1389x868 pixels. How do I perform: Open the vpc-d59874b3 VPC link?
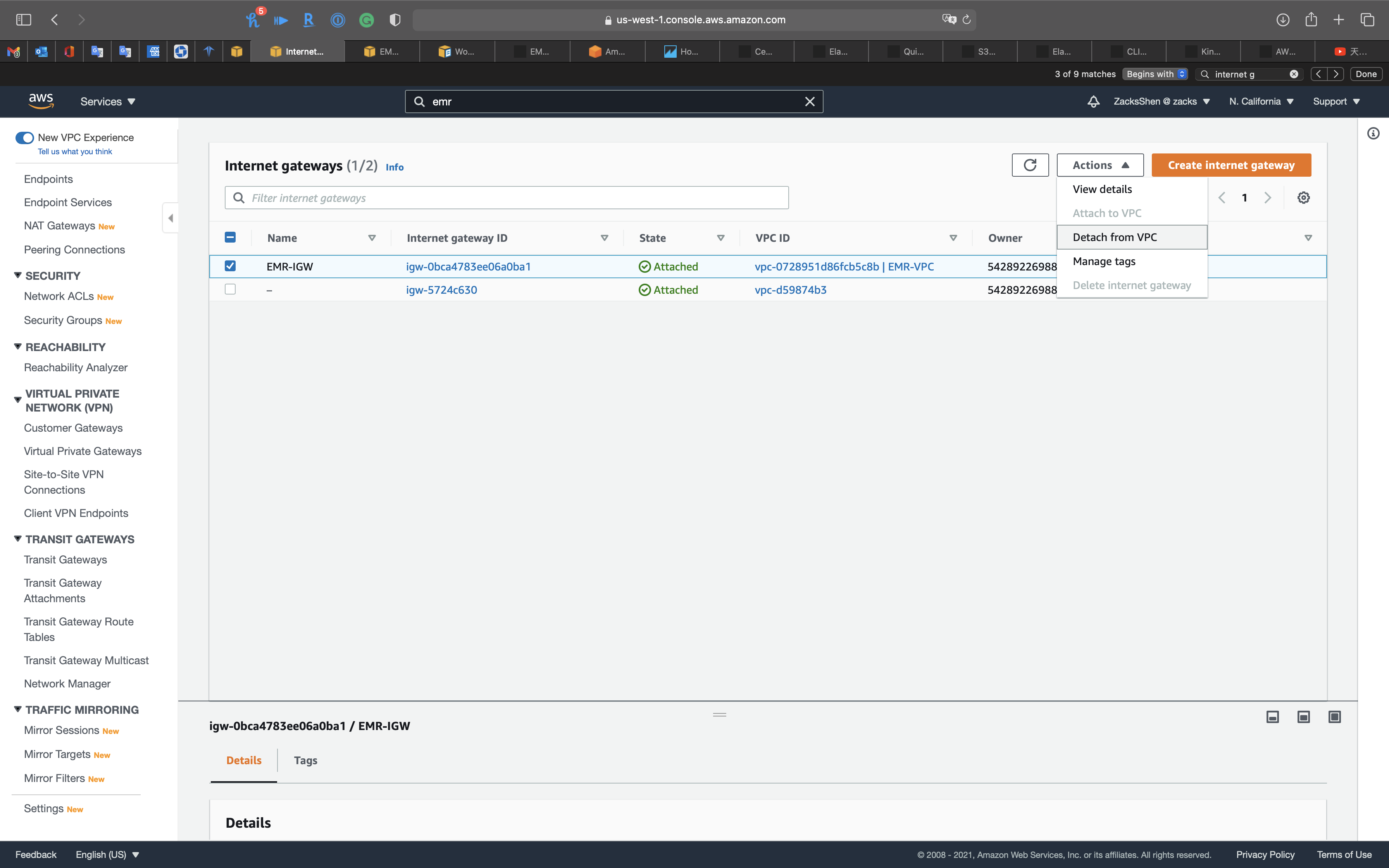790,290
